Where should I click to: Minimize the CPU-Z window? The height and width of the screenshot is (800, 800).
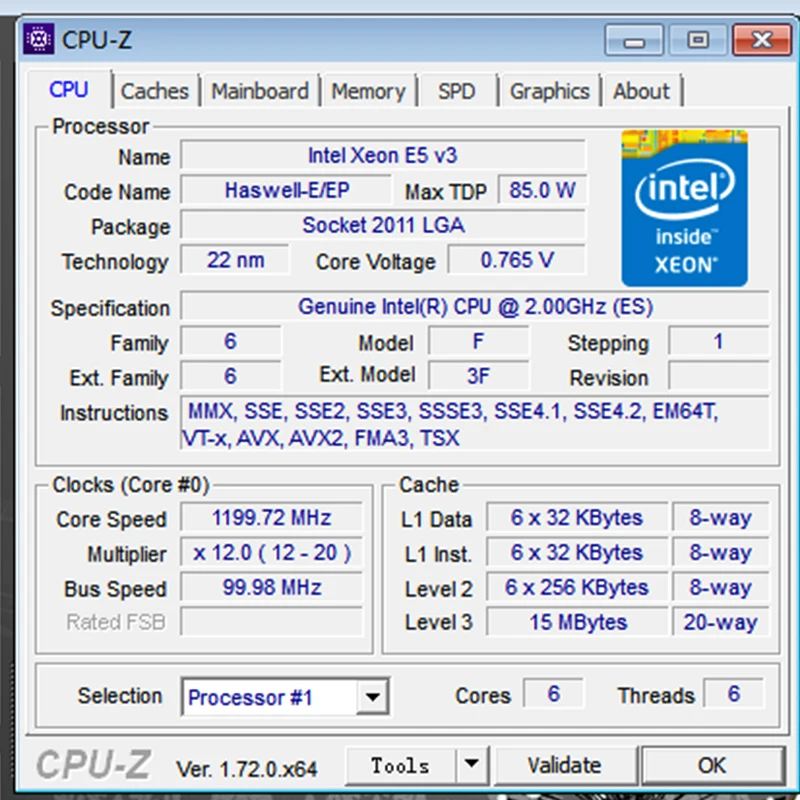coord(634,39)
